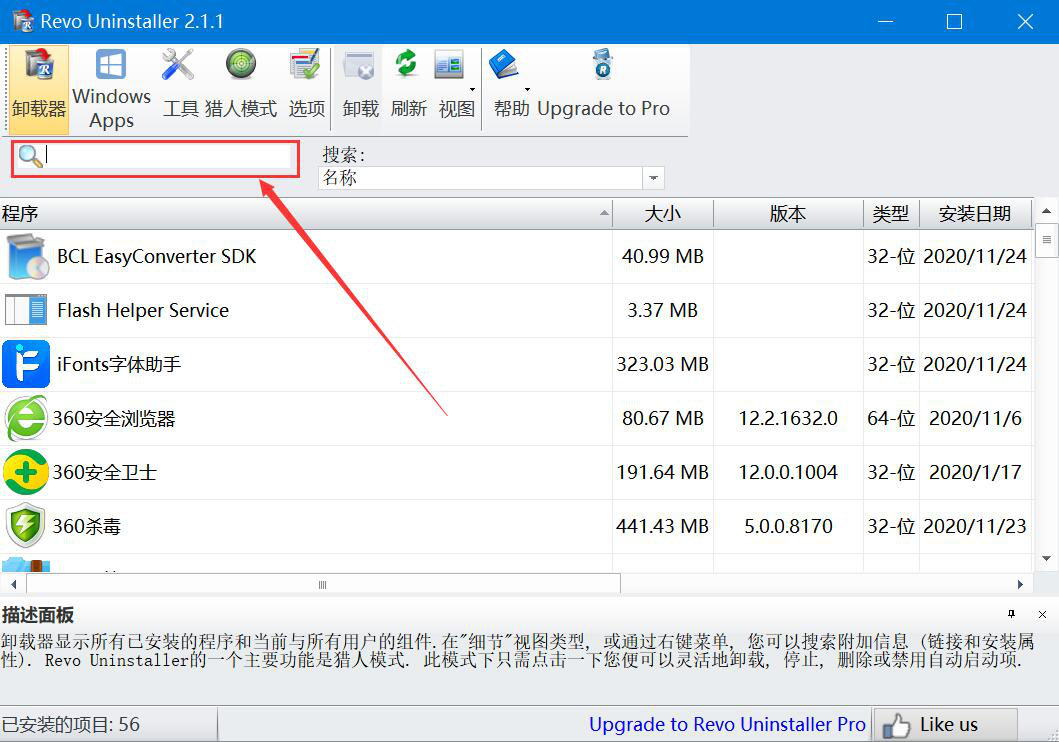Click the iFonts program icon
1059x742 pixels.
point(26,365)
